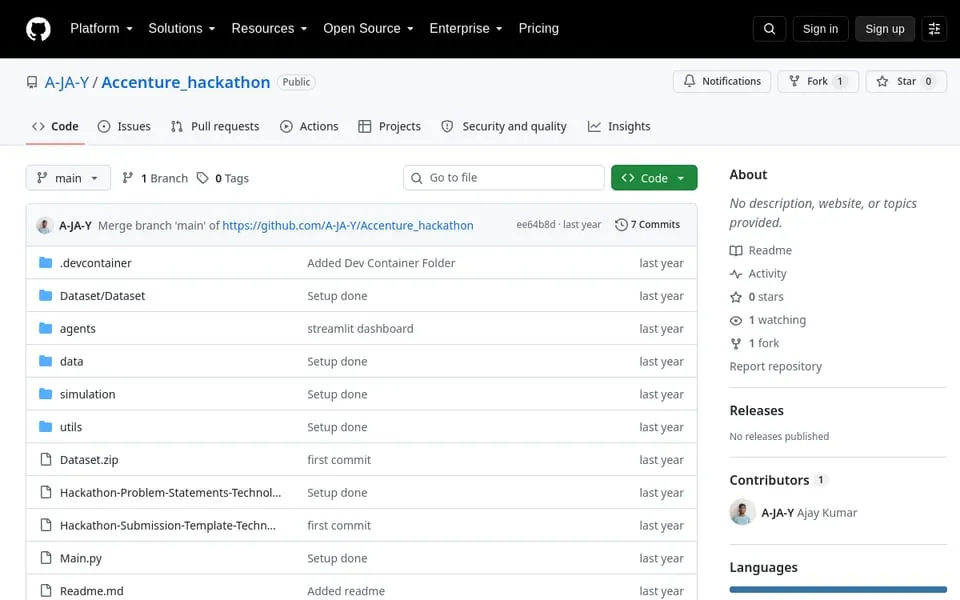
Task: Open the 7 Commits history link
Action: click(648, 225)
